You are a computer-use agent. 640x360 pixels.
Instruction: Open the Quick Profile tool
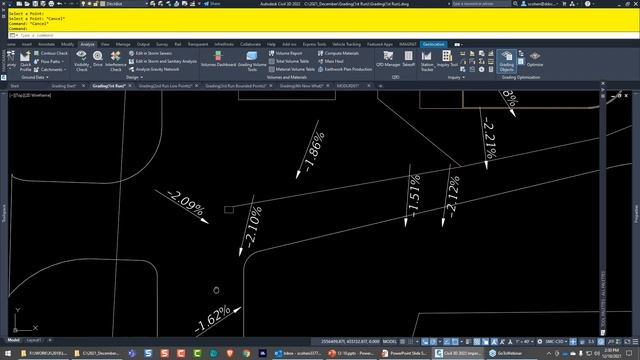point(25,61)
